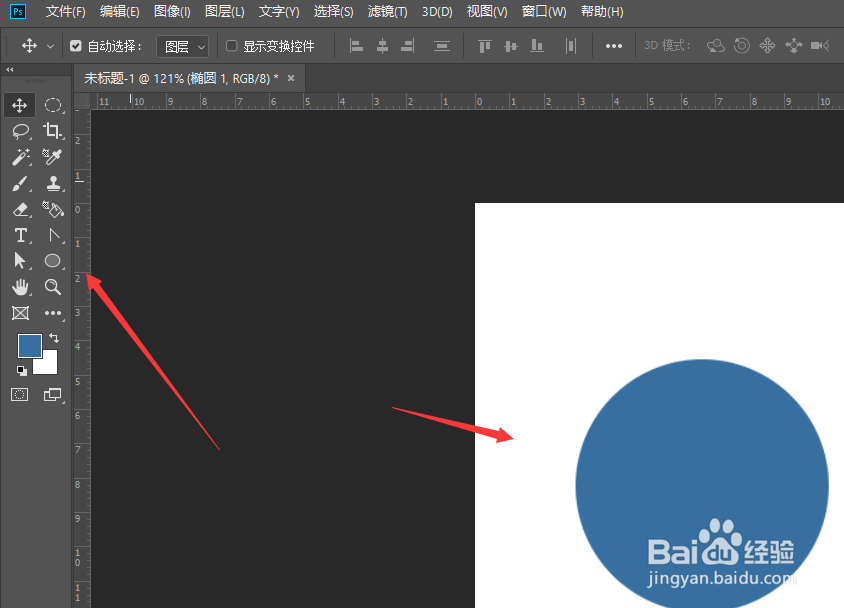Viewport: 844px width, 608px height.
Task: Change the screen mode
Action: [x=52, y=394]
